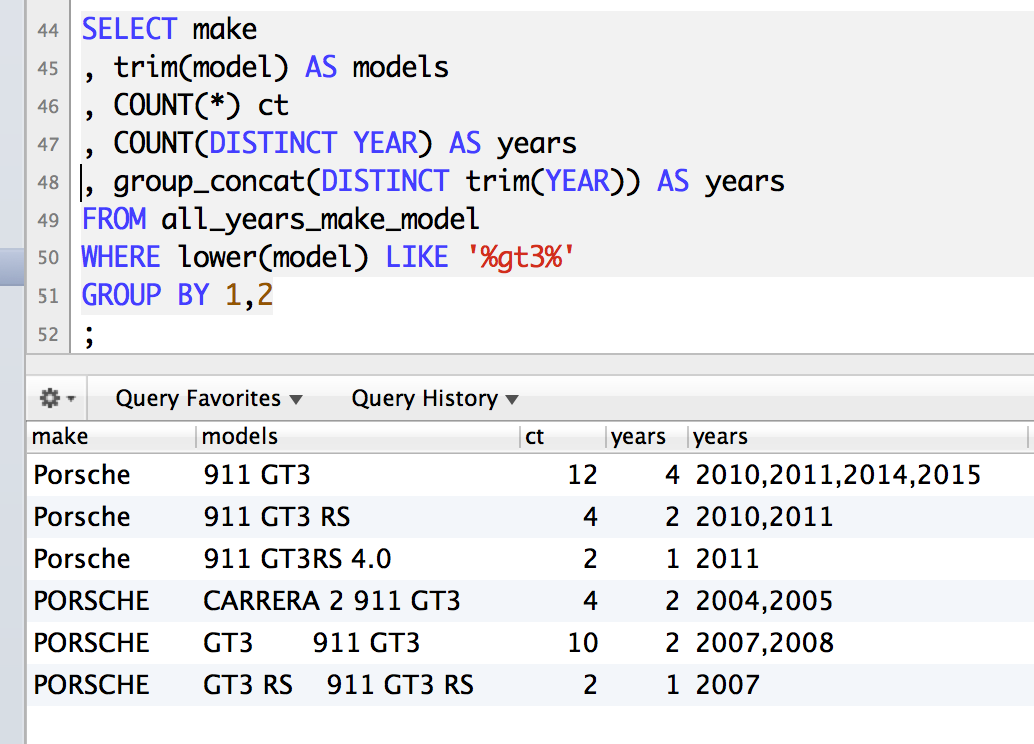Click years cell 2010,2011,2014,2015

click(838, 475)
